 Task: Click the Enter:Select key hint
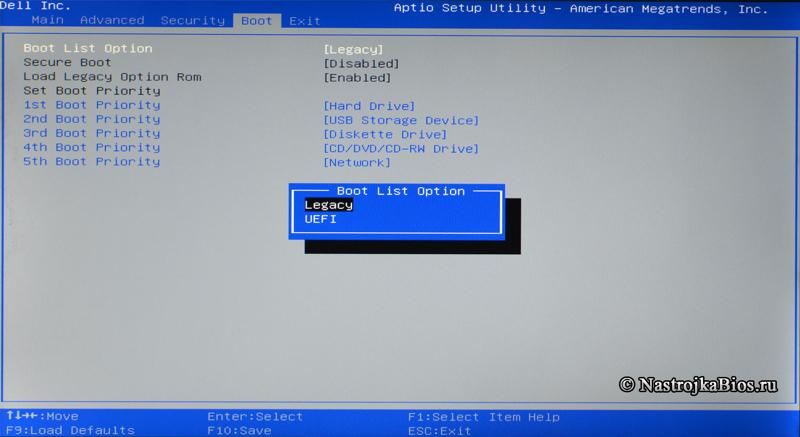tap(255, 417)
